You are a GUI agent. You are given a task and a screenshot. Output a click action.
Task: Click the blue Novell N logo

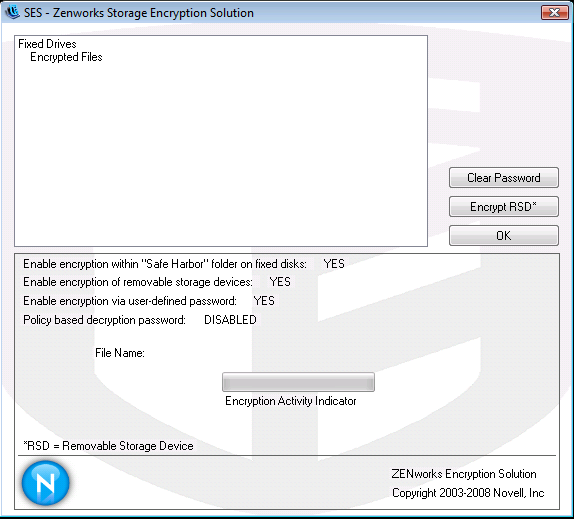46,483
